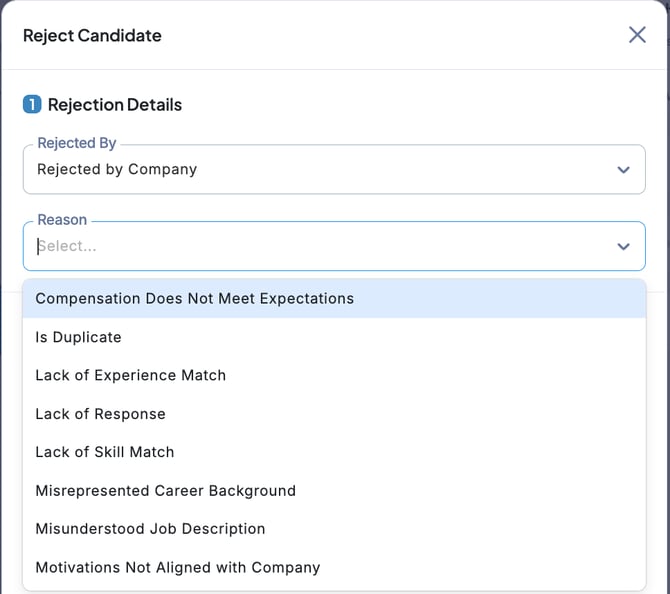Click the Reason field label
Image resolution: width=670 pixels, height=594 pixels.
pyautogui.click(x=62, y=220)
